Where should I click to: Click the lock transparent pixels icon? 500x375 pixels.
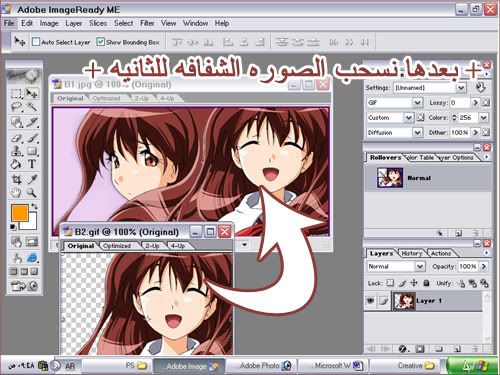coord(390,283)
